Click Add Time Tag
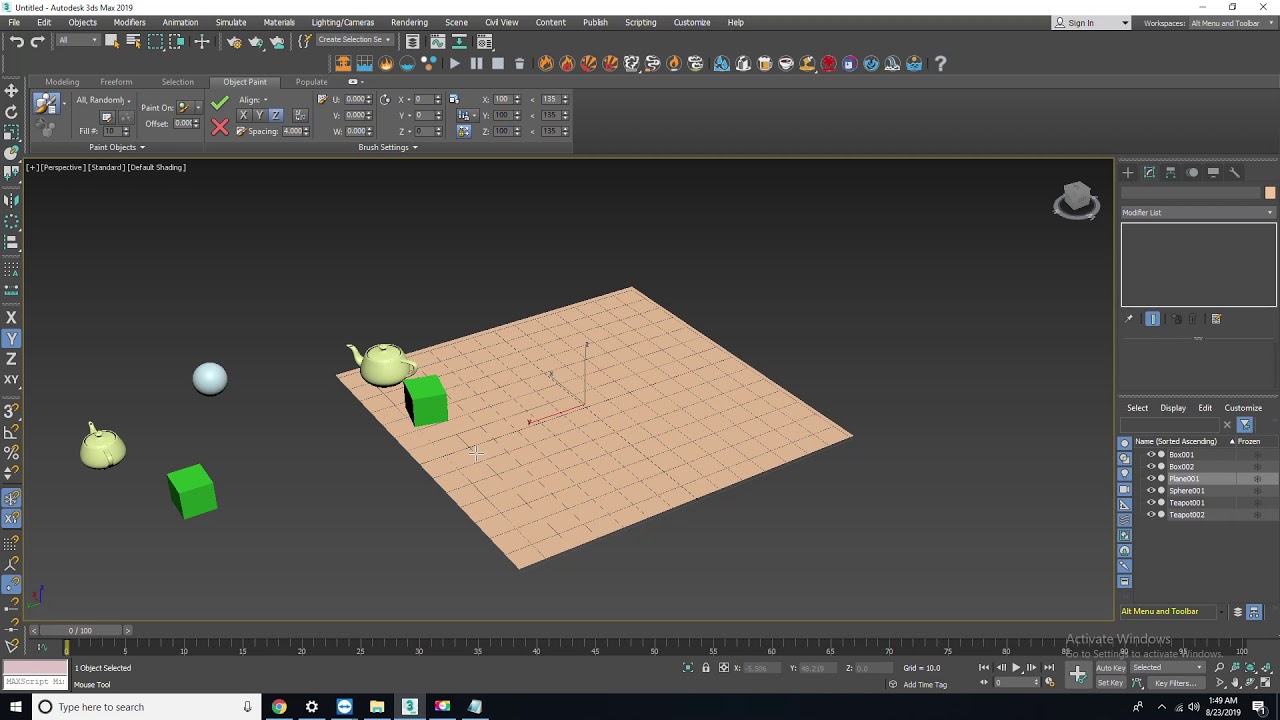The width and height of the screenshot is (1280, 720). click(x=925, y=685)
